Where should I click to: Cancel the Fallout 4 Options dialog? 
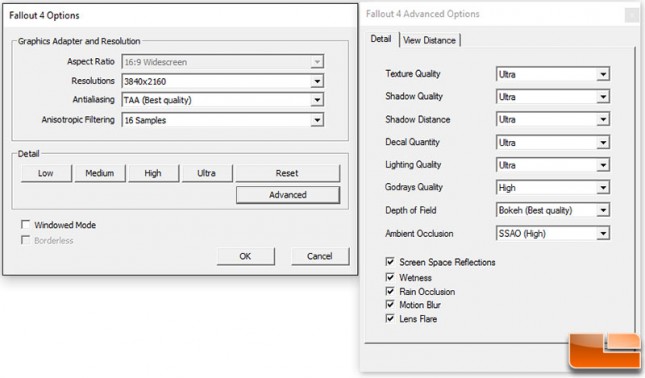tap(320, 256)
